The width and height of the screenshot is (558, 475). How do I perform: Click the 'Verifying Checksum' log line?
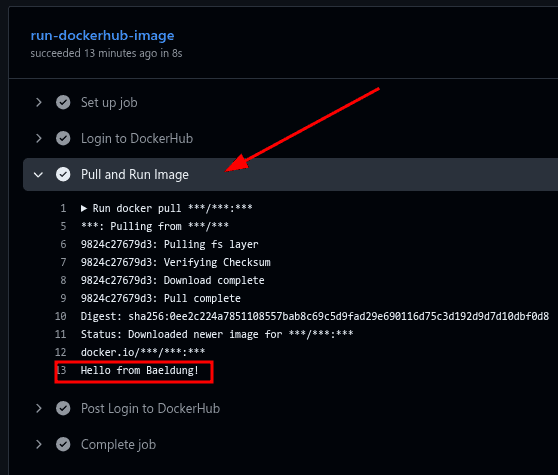point(175,263)
